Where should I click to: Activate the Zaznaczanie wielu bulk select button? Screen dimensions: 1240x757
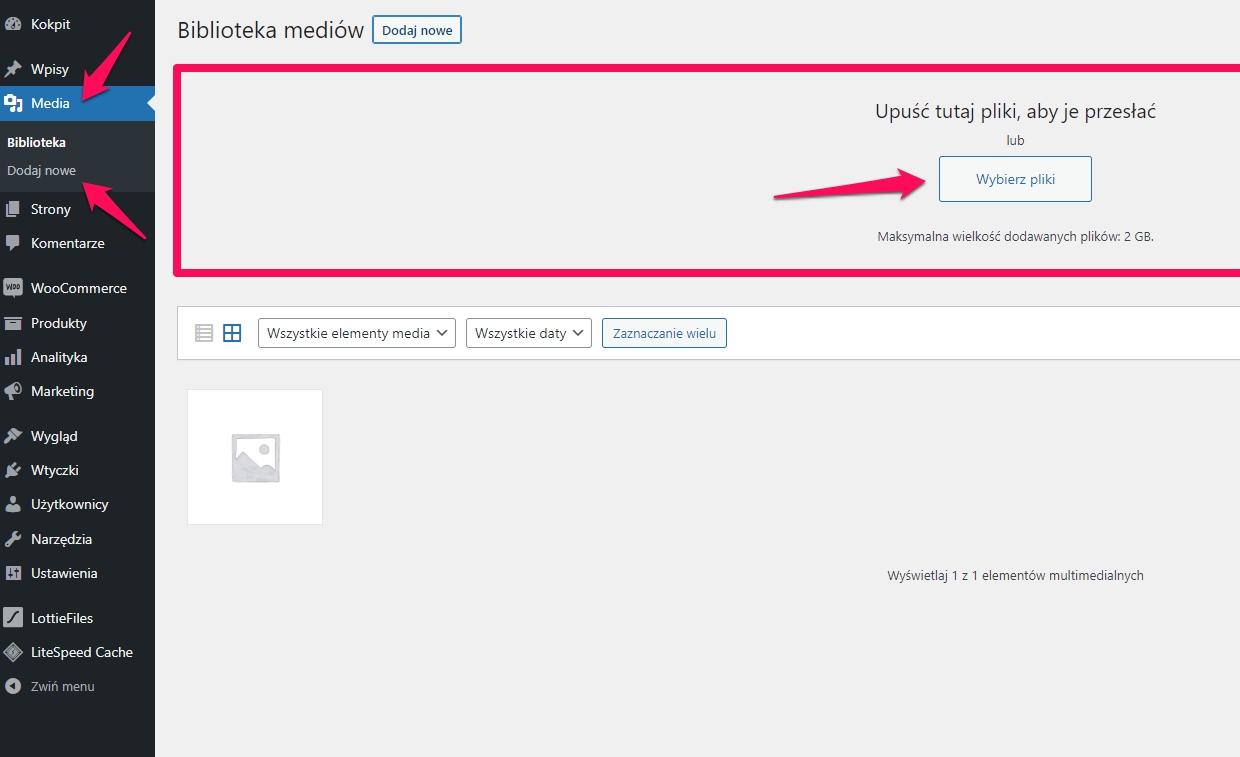(664, 333)
